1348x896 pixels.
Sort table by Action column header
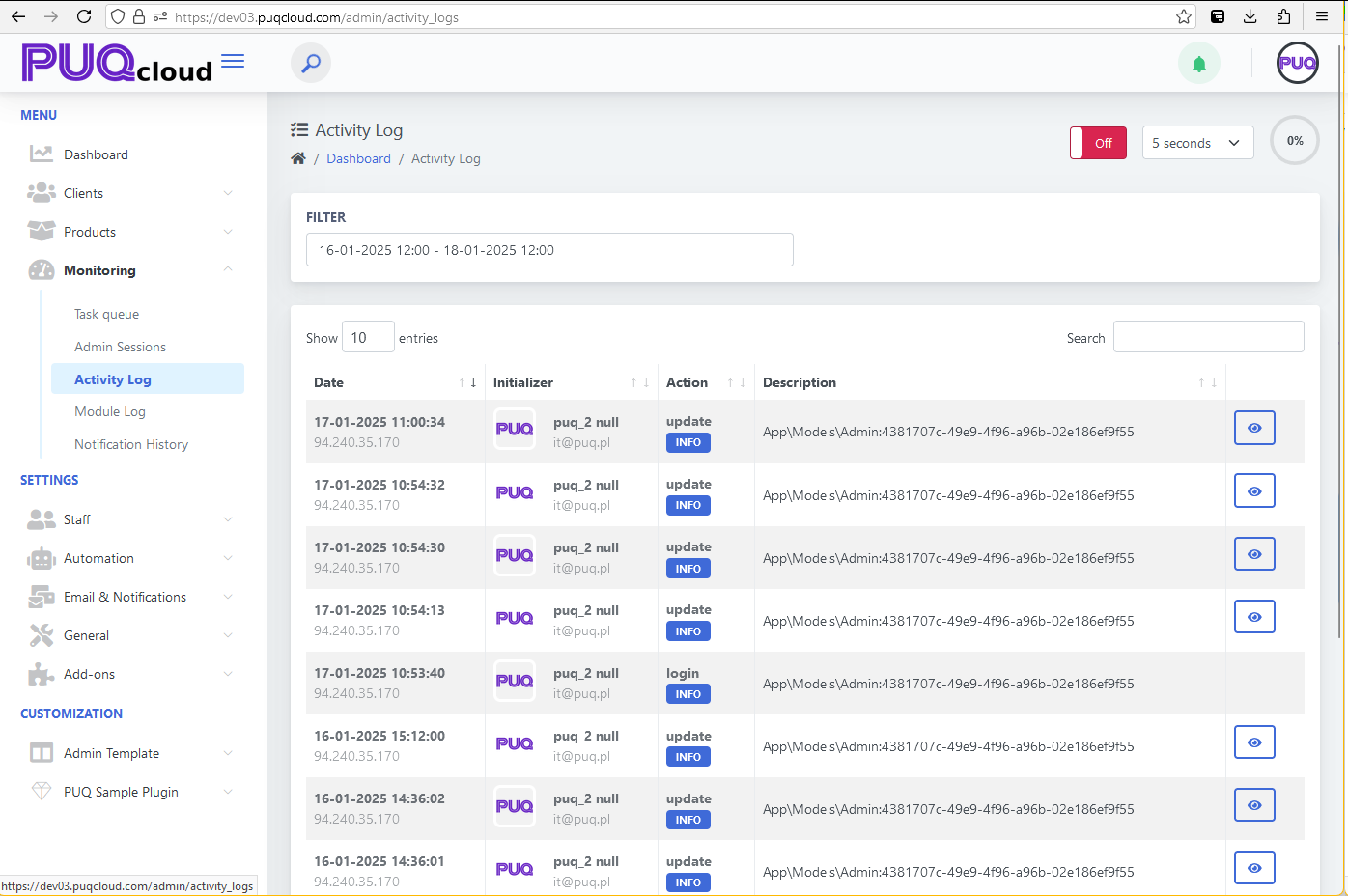click(706, 382)
